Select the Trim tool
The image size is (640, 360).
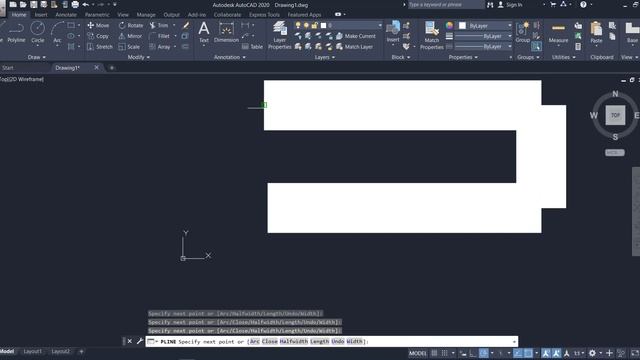pyautogui.click(x=159, y=25)
